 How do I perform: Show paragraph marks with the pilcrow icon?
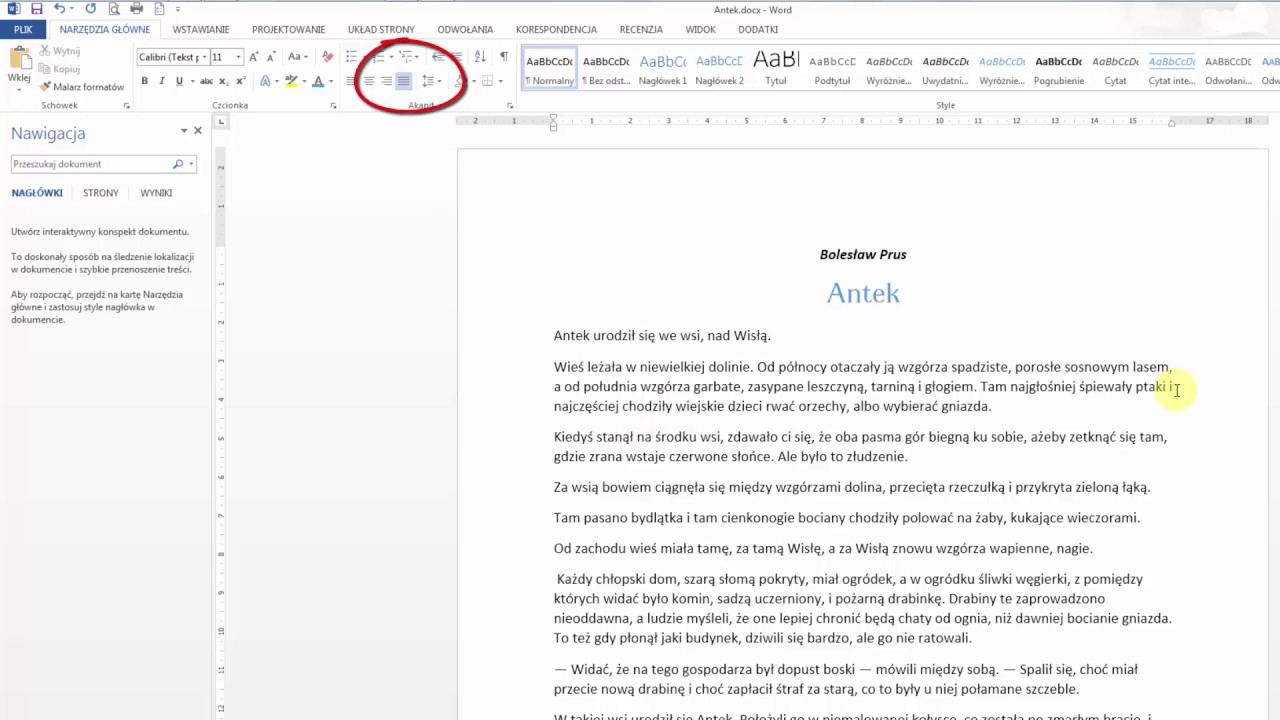click(504, 57)
